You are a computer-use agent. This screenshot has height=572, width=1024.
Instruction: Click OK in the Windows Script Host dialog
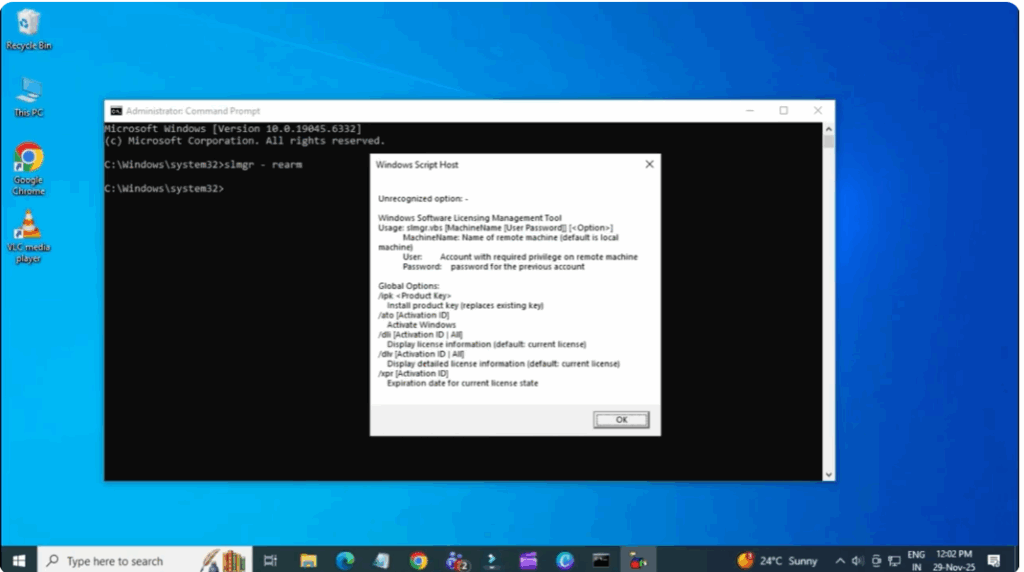[621, 420]
